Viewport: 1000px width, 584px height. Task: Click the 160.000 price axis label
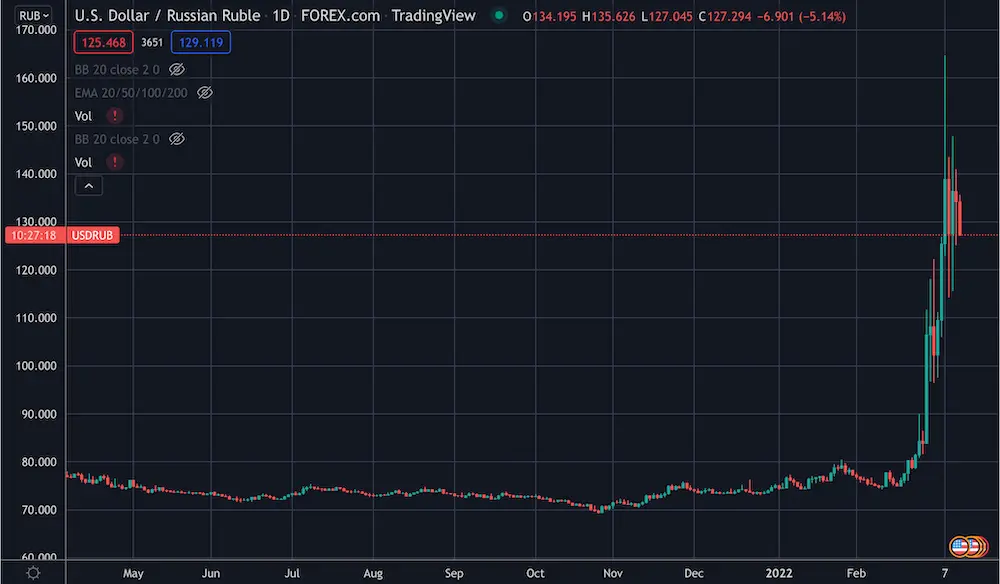point(36,78)
